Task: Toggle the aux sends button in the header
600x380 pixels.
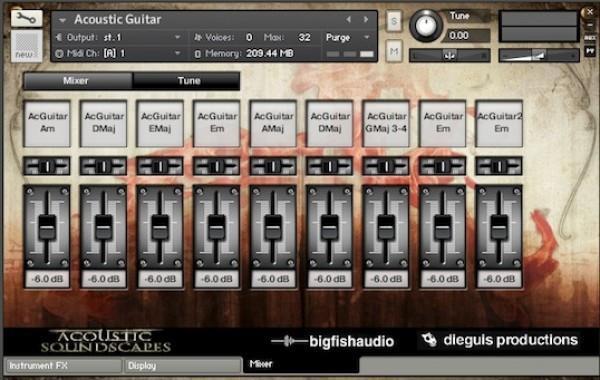Action: click(590, 38)
